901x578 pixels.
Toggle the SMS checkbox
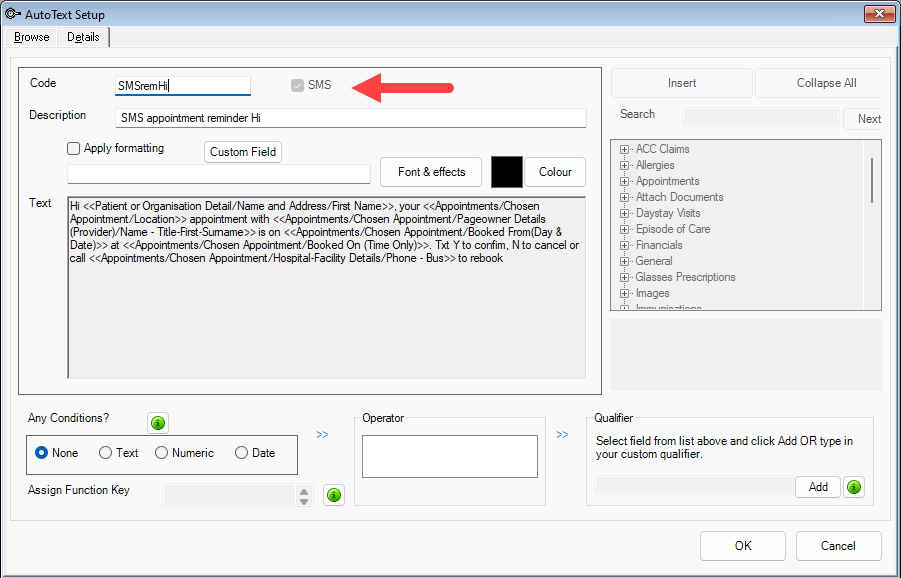[297, 85]
